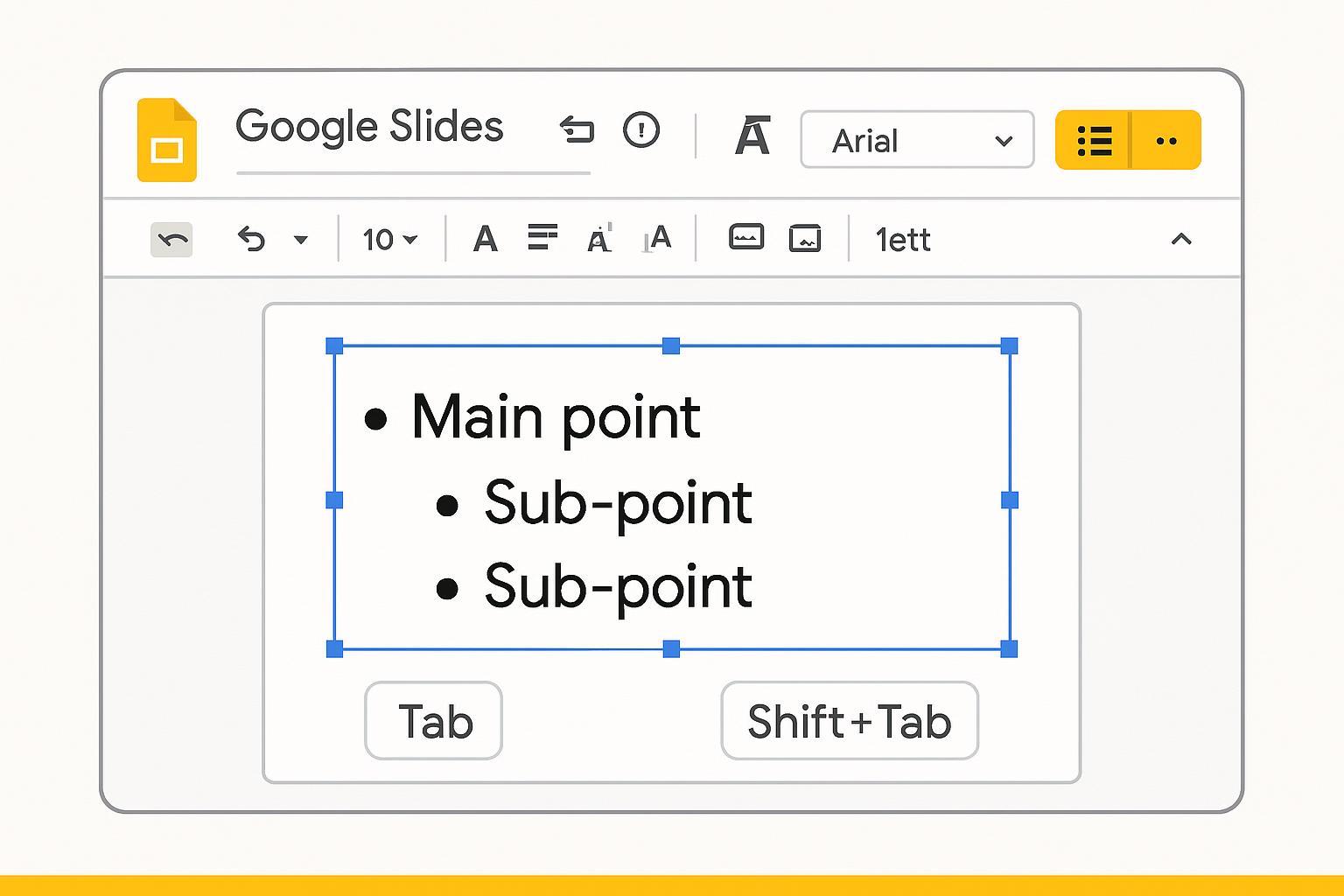Screen dimensions: 1344x896
Task: Click the yellow Google Slides logo icon
Action: (166, 140)
